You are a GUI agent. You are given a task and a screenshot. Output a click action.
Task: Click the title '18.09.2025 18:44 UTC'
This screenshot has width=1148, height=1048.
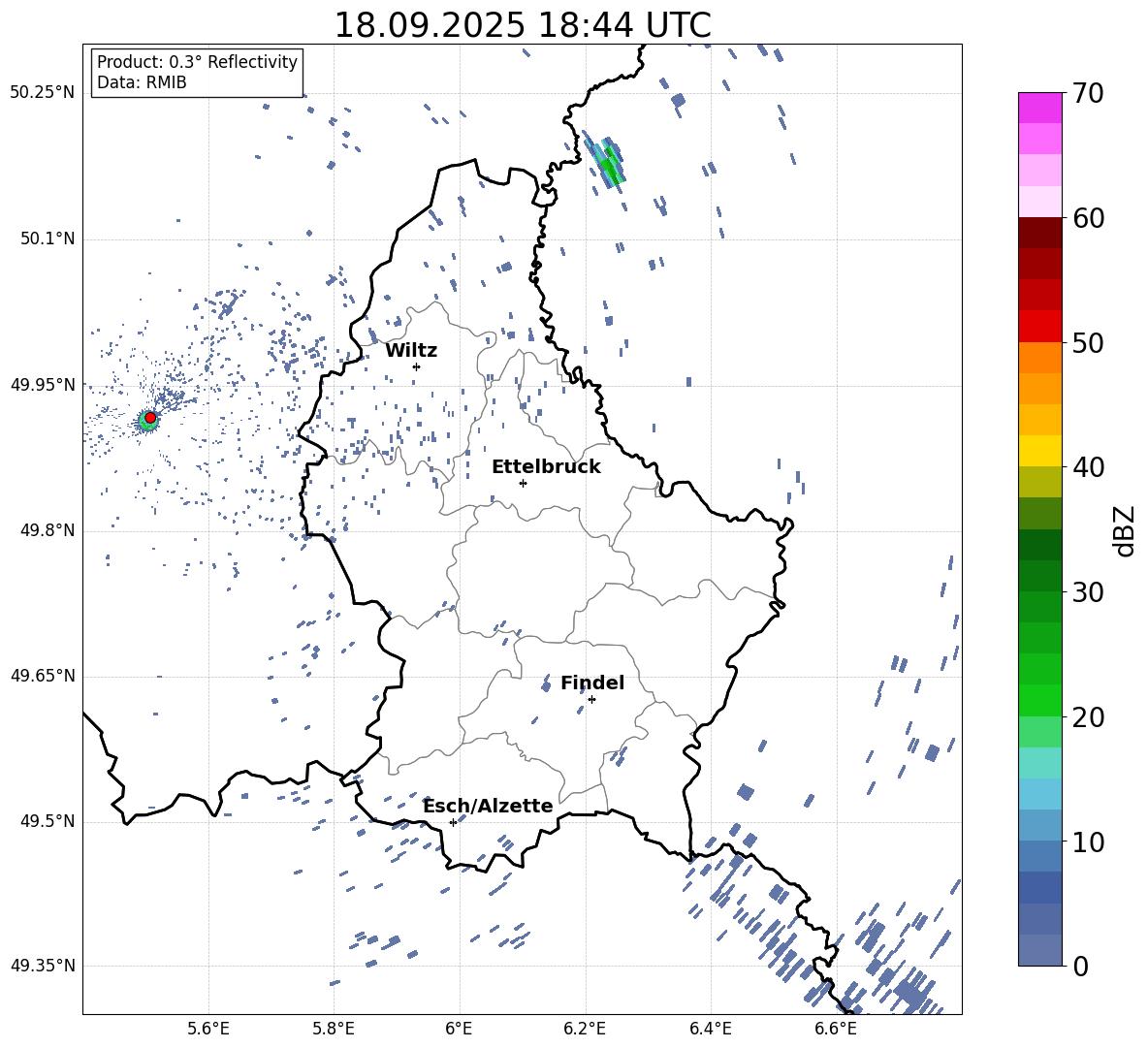(523, 25)
